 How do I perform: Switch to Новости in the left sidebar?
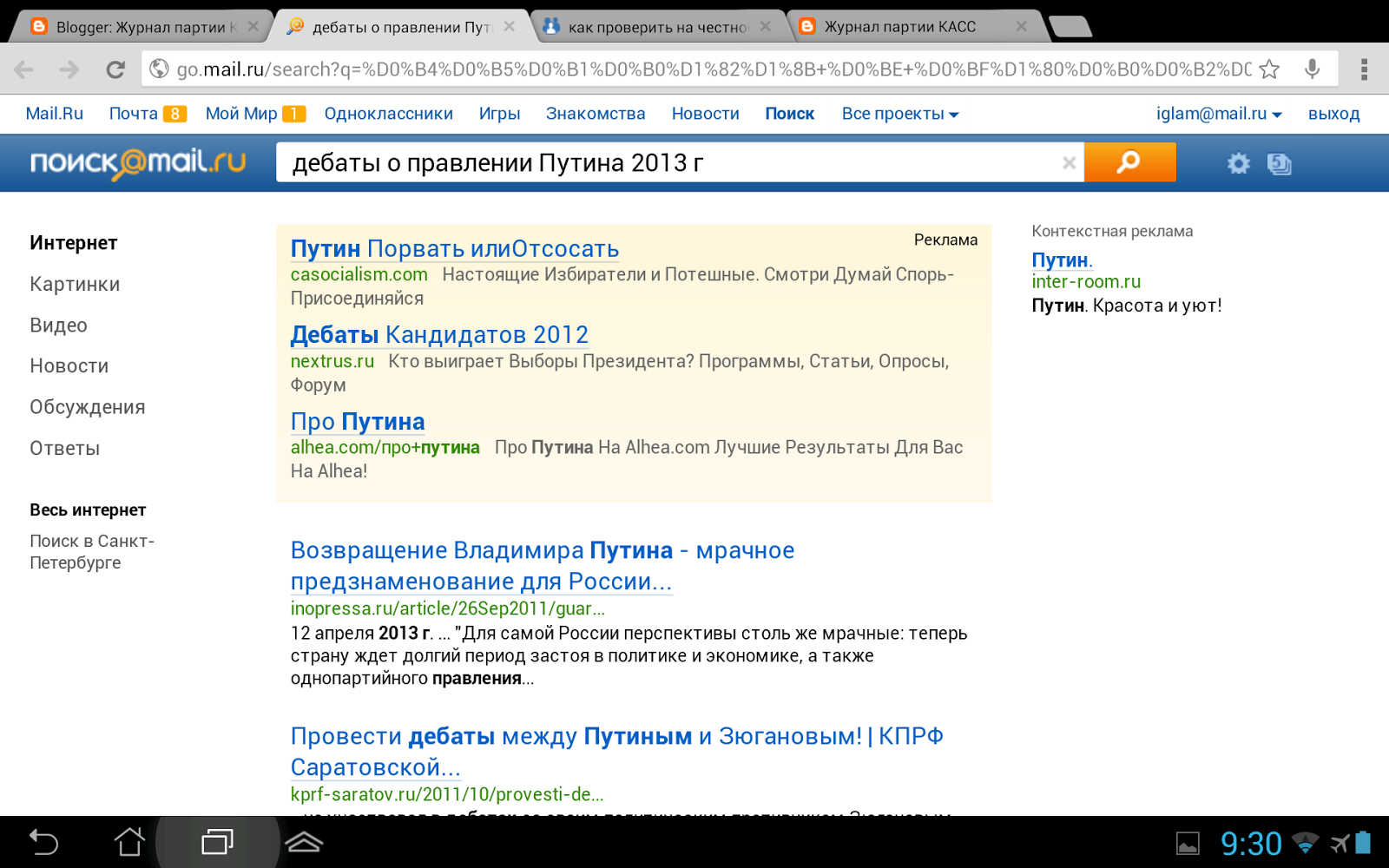69,366
